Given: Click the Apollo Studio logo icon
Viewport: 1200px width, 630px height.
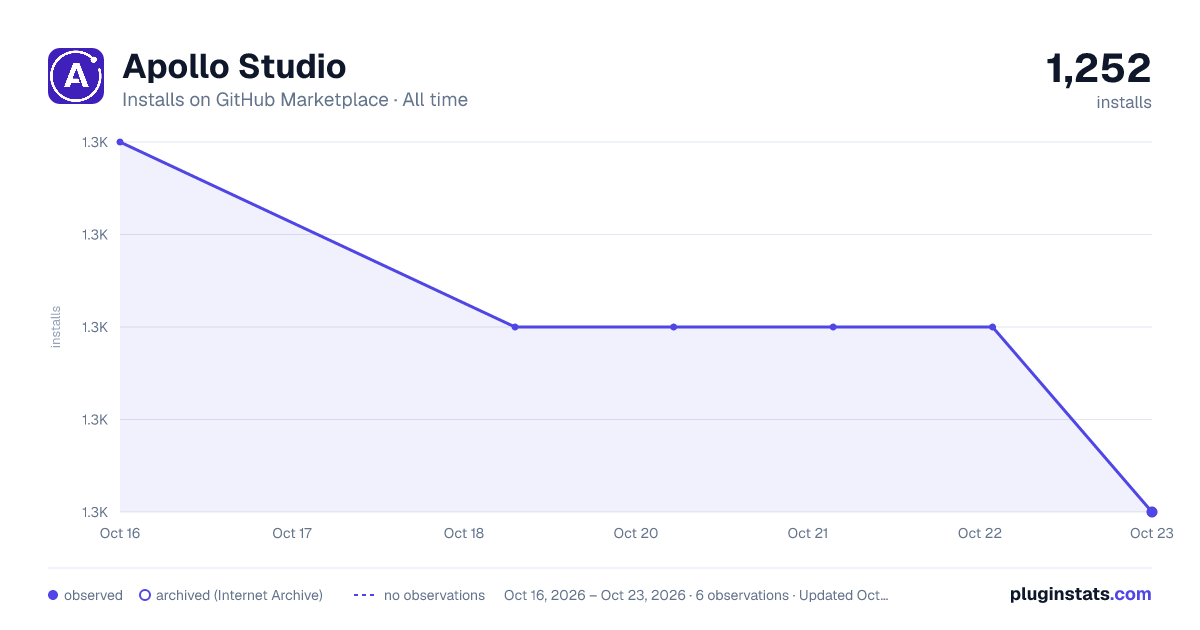Looking at the screenshot, I should (76, 76).
